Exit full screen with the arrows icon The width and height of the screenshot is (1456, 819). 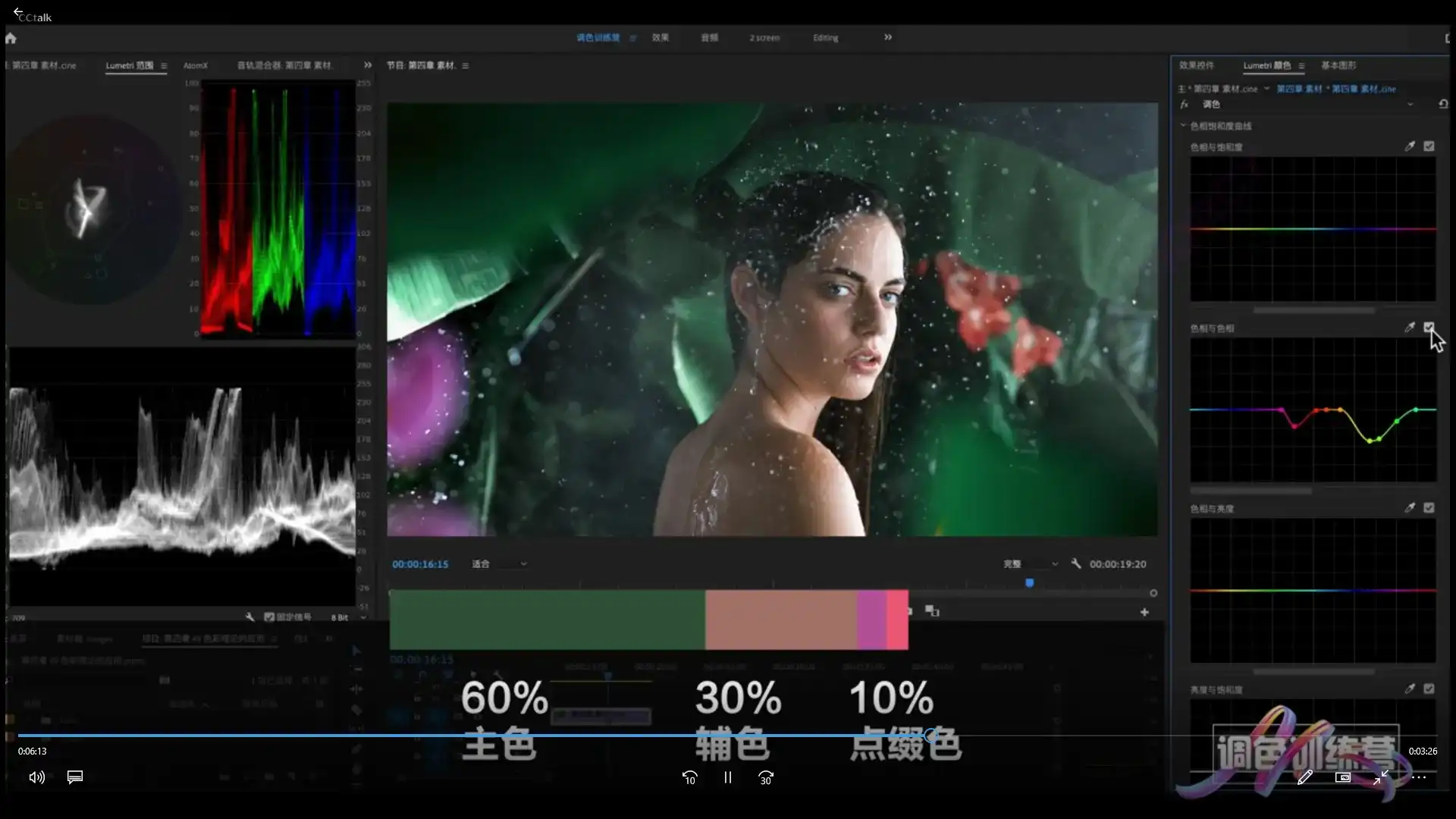[x=1381, y=777]
